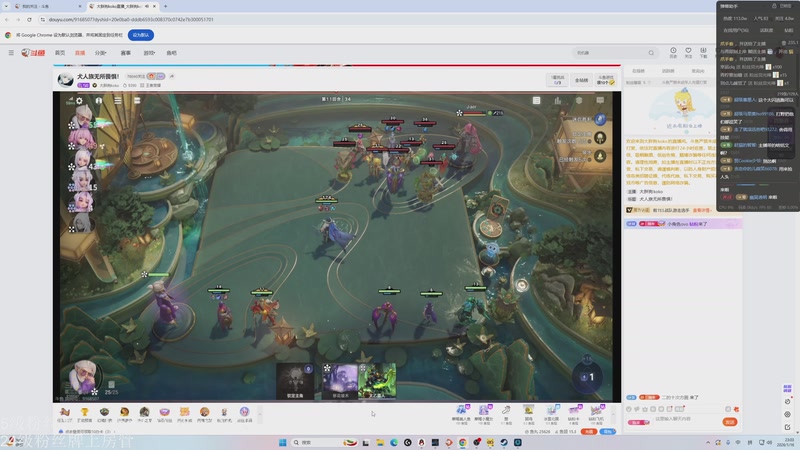Open a new browser tab with plus
The height and width of the screenshot is (450, 800).
(165, 6)
